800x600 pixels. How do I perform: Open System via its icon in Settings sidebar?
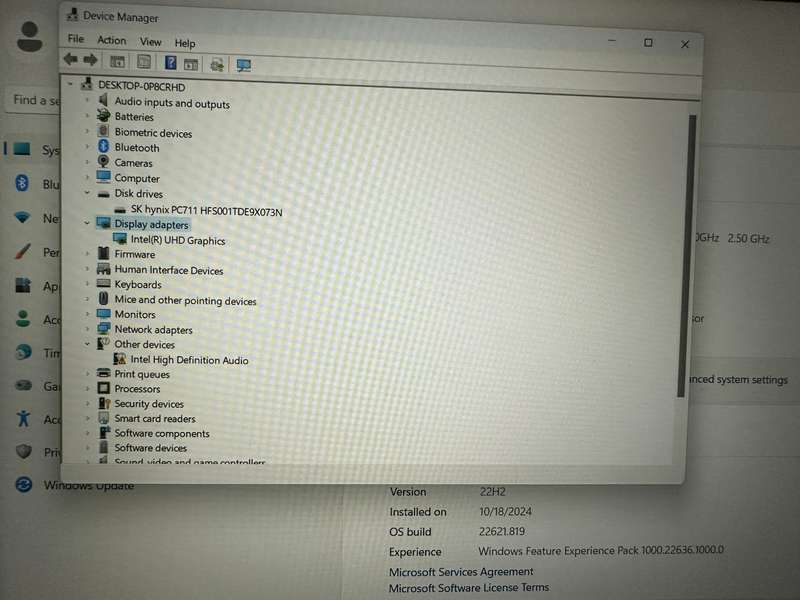pos(22,149)
